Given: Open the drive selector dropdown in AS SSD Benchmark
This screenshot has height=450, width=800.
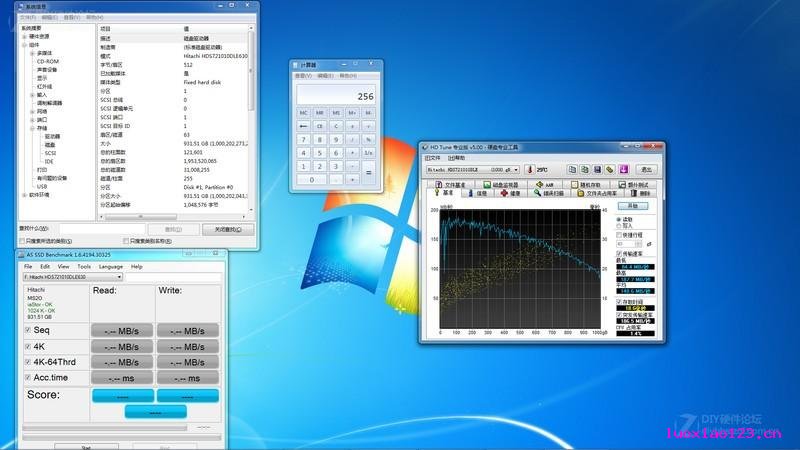Looking at the screenshot, I should [x=72, y=277].
